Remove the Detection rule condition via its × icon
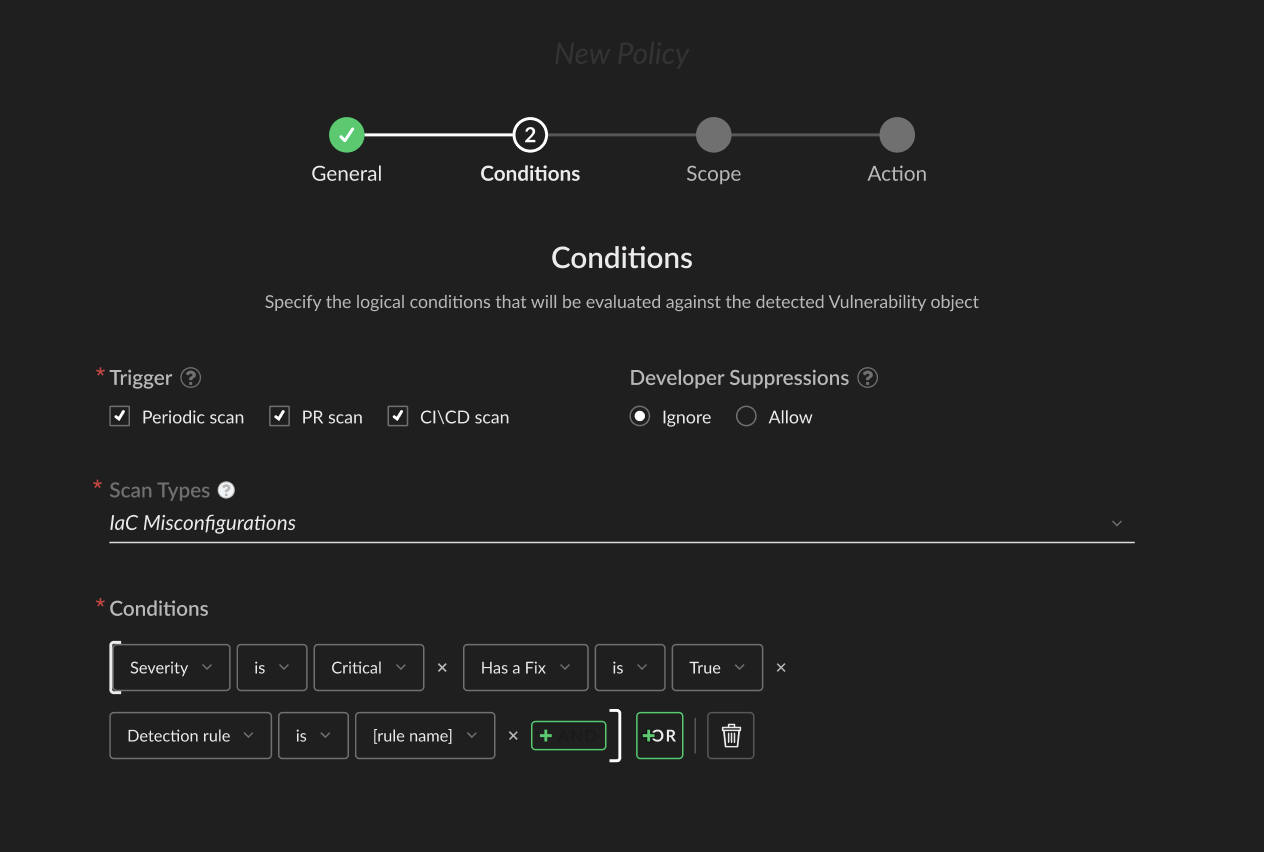This screenshot has width=1264, height=852. (x=513, y=735)
